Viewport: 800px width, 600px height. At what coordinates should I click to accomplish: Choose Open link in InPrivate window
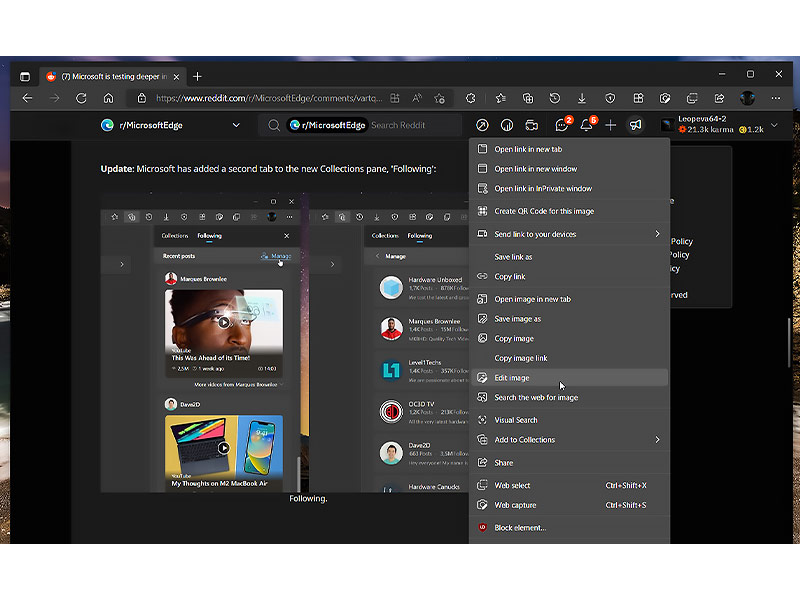click(x=569, y=188)
